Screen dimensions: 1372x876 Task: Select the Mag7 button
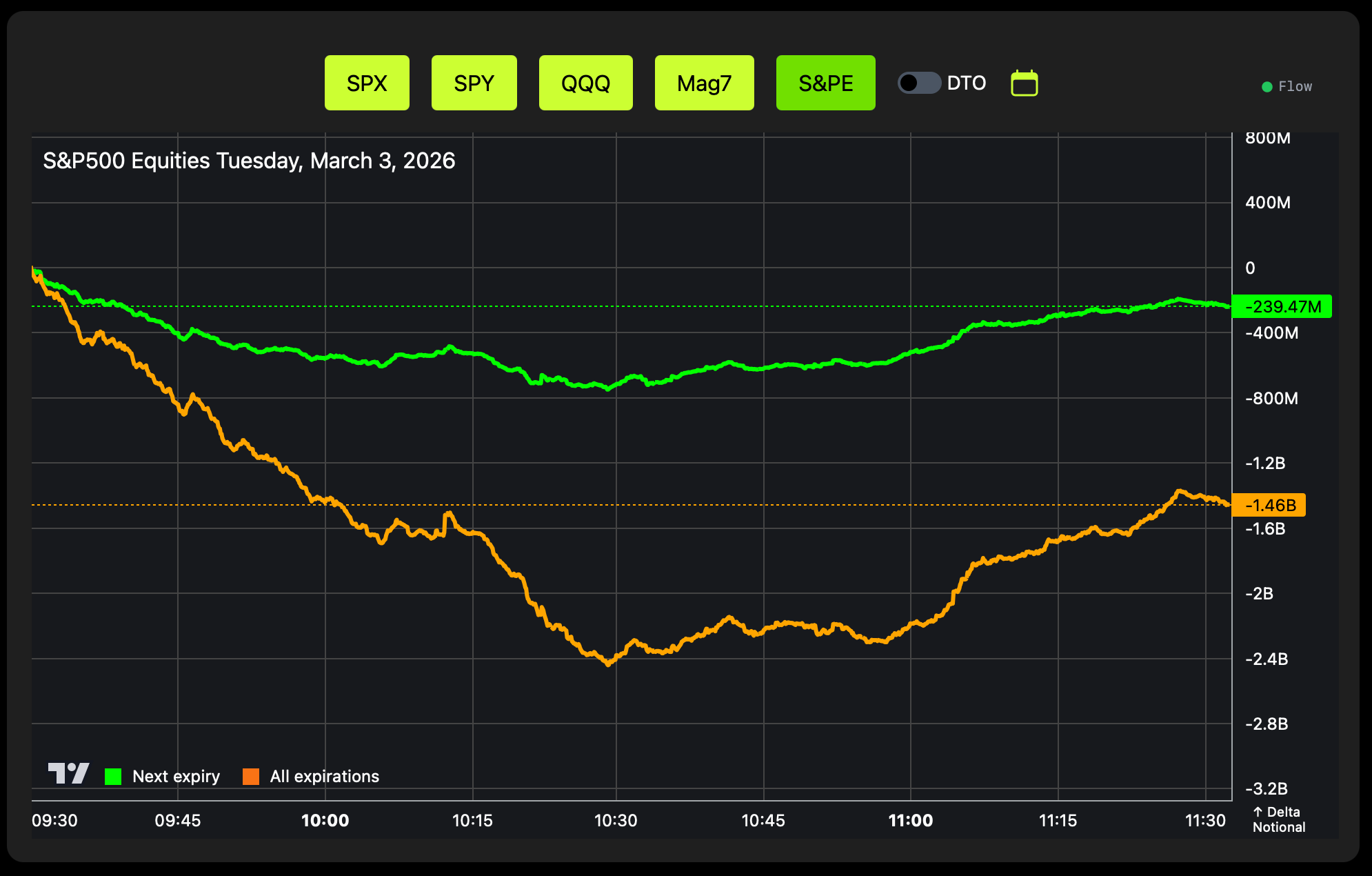[x=704, y=83]
